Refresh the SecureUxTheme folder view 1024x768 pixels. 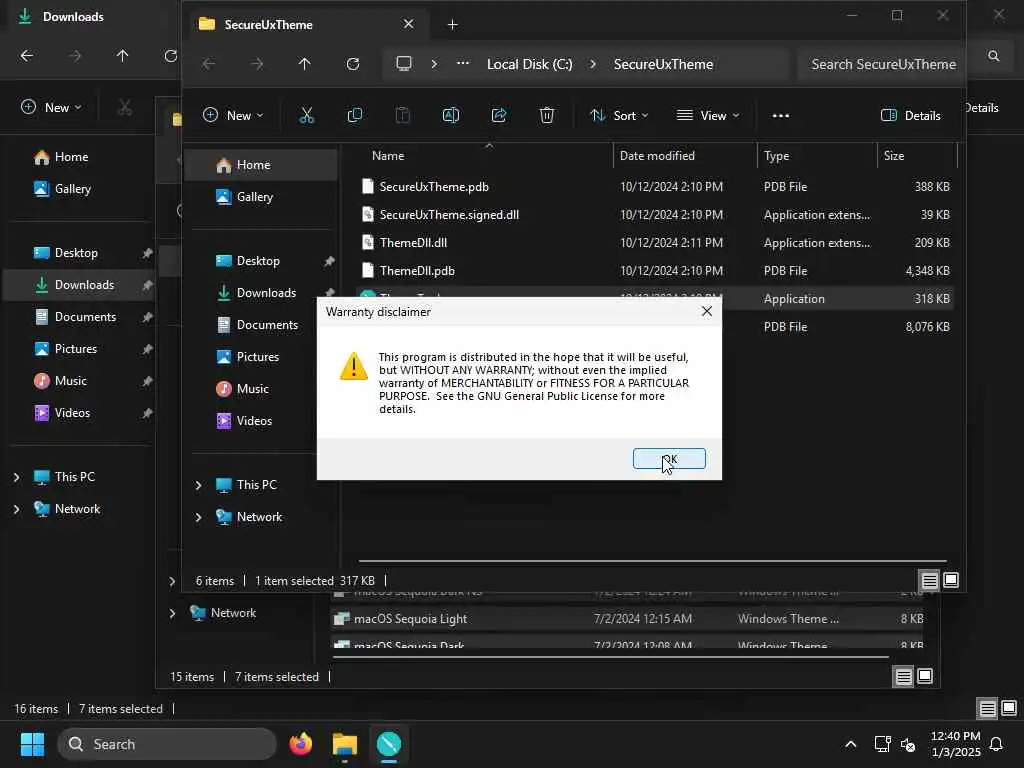tap(353, 64)
